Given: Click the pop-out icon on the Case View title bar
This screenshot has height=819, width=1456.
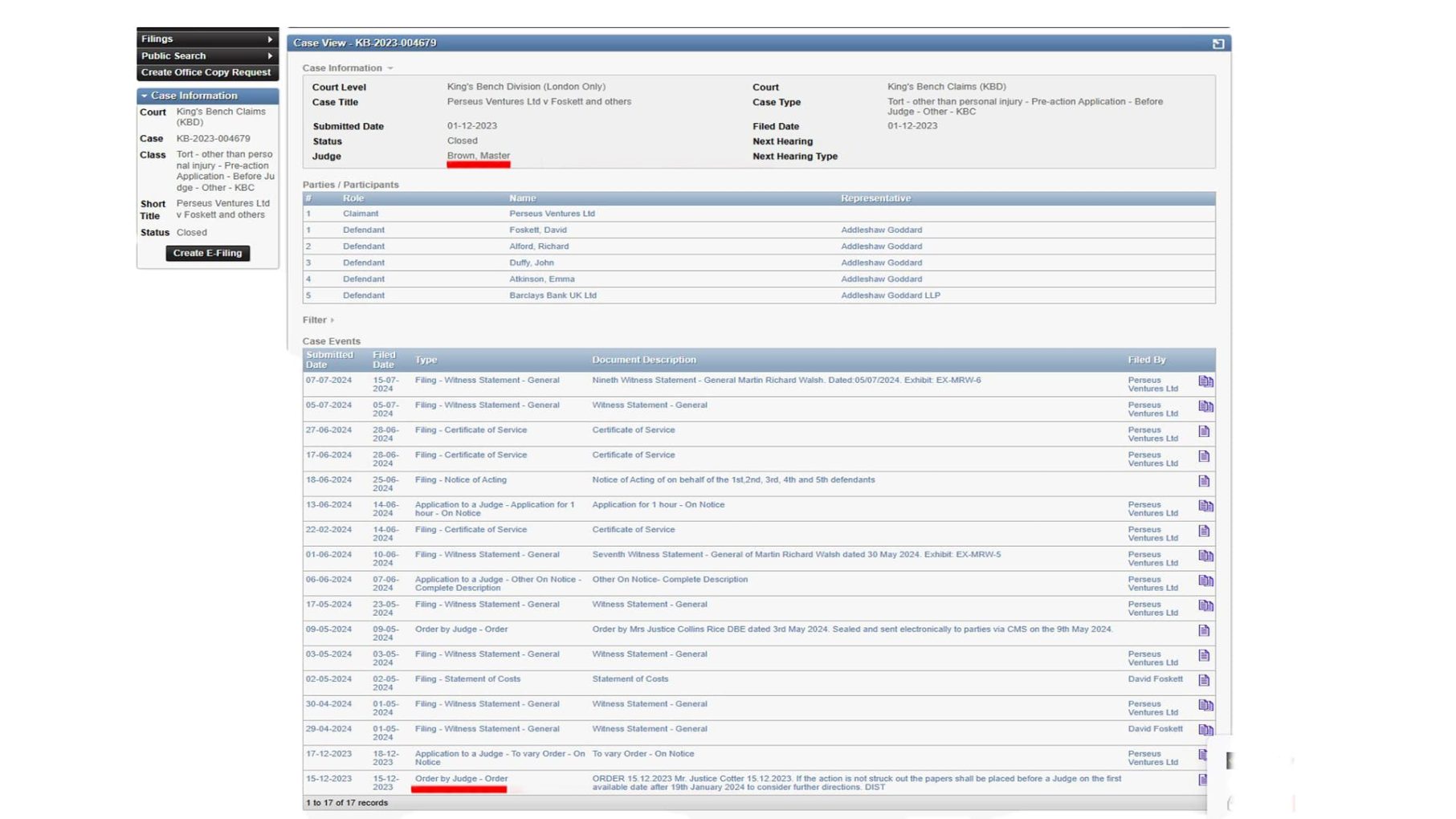Looking at the screenshot, I should (x=1220, y=42).
